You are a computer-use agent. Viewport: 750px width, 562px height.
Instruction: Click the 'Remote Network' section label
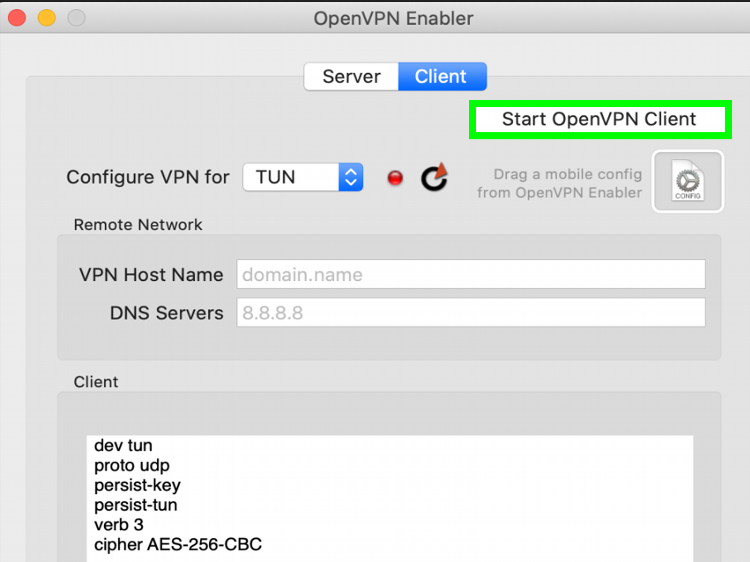tap(138, 225)
